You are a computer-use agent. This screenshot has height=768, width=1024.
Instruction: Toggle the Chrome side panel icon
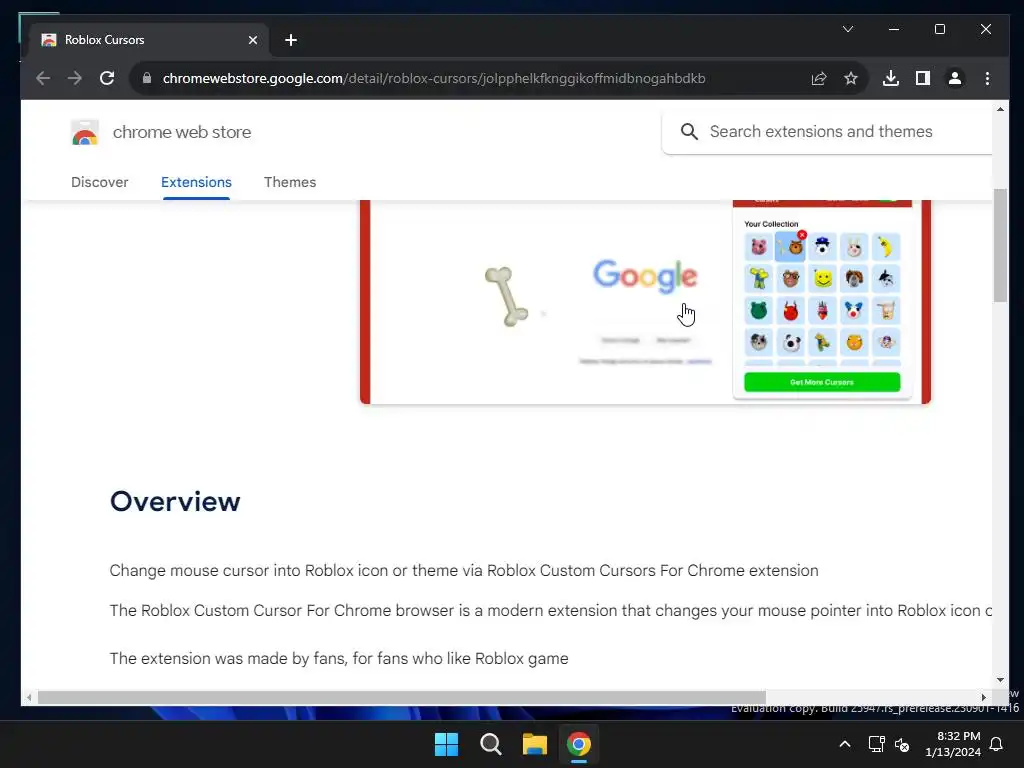pos(923,78)
